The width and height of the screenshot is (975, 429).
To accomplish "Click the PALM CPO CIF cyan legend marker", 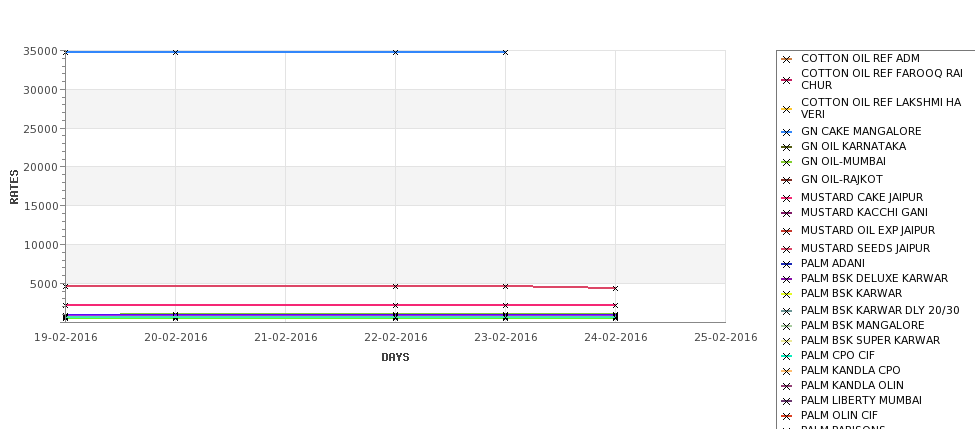I will [787, 356].
